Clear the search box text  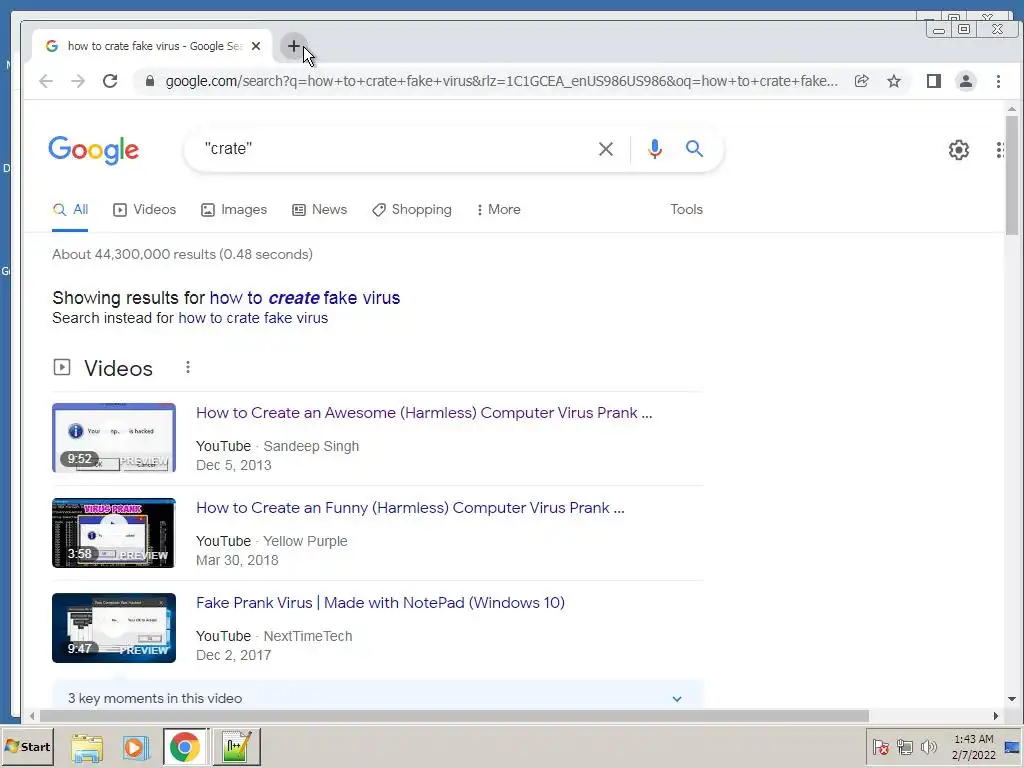(x=606, y=149)
